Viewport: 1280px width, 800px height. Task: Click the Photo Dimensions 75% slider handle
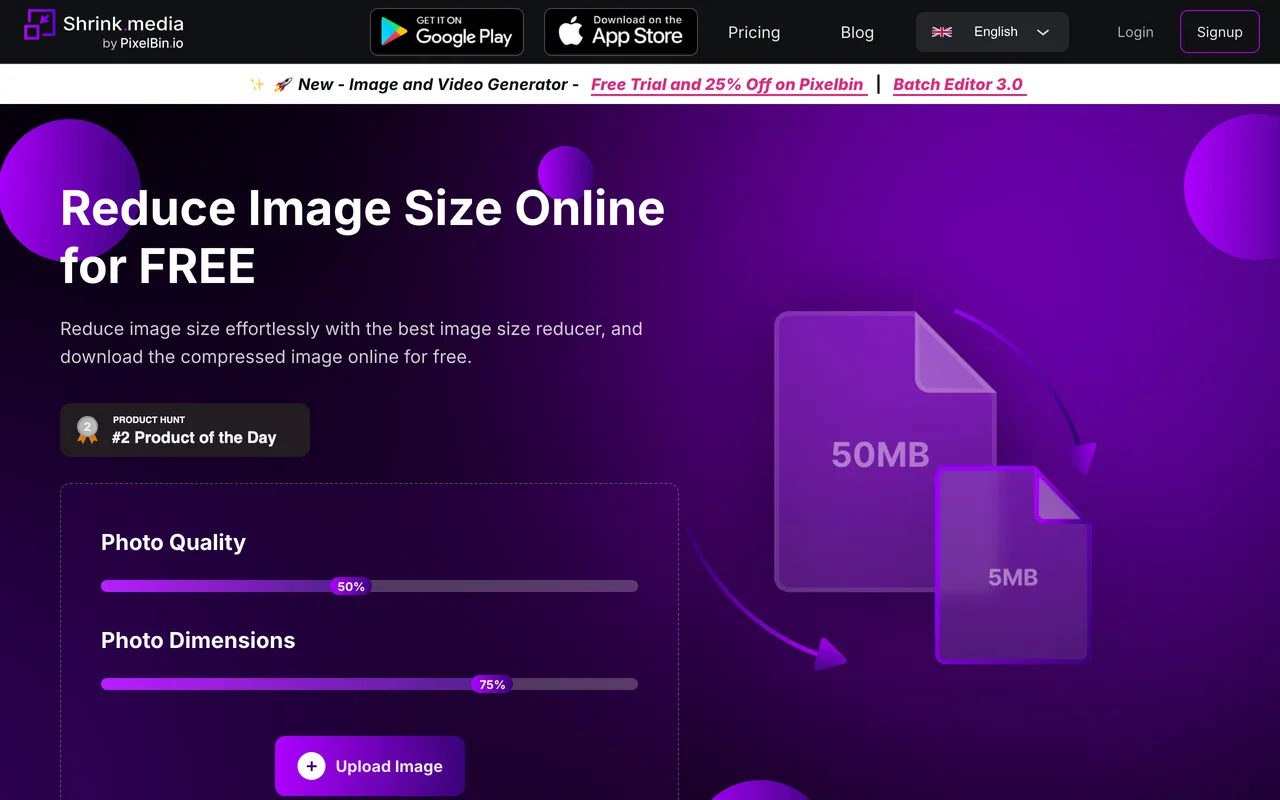(492, 684)
